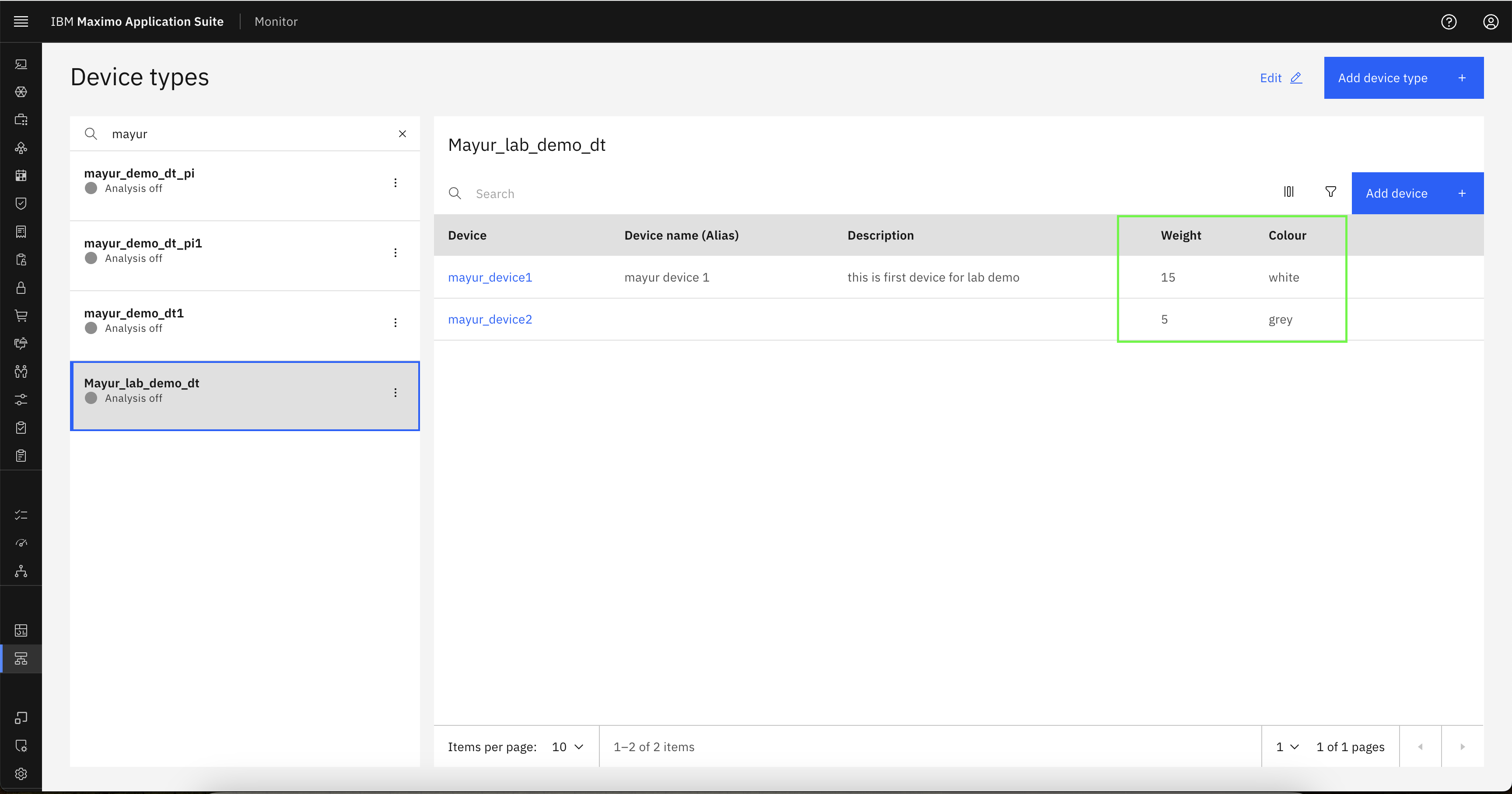The height and width of the screenshot is (794, 1512).
Task: Open the help question-mark icon
Action: click(x=1449, y=22)
